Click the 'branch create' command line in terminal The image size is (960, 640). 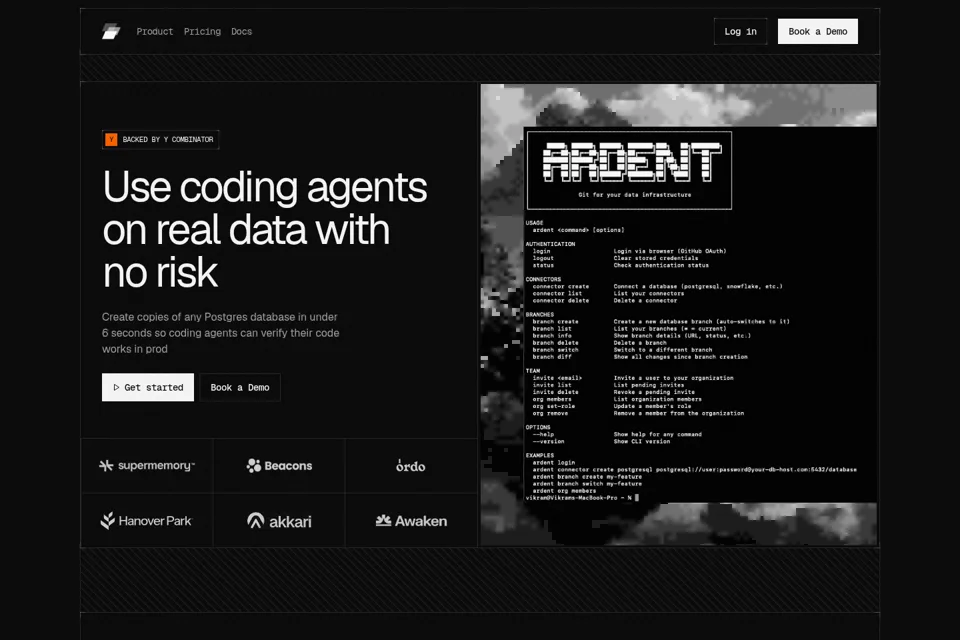[661, 322]
